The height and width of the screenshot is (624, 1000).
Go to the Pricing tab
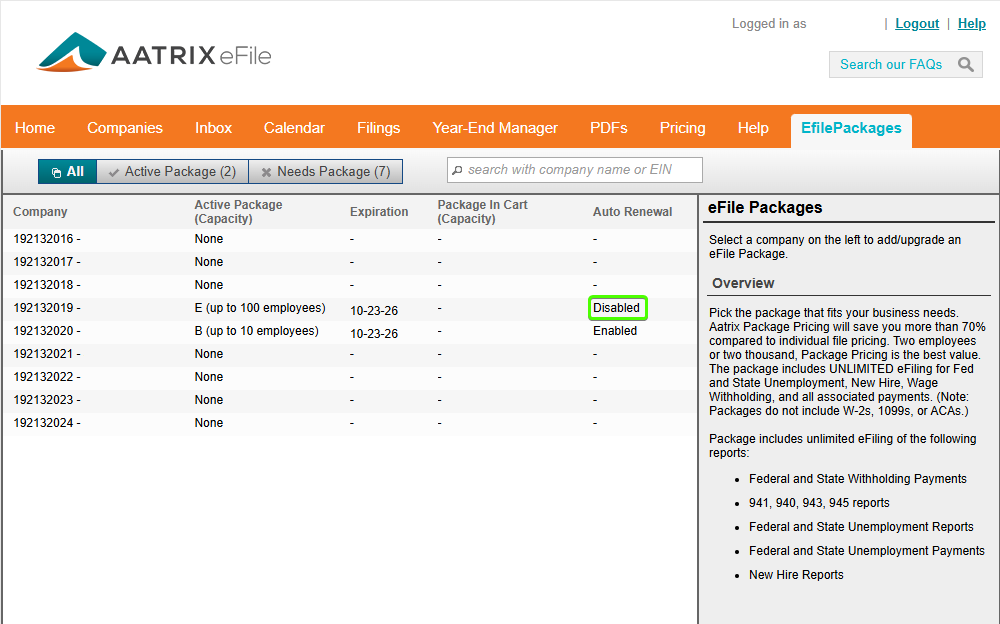682,128
